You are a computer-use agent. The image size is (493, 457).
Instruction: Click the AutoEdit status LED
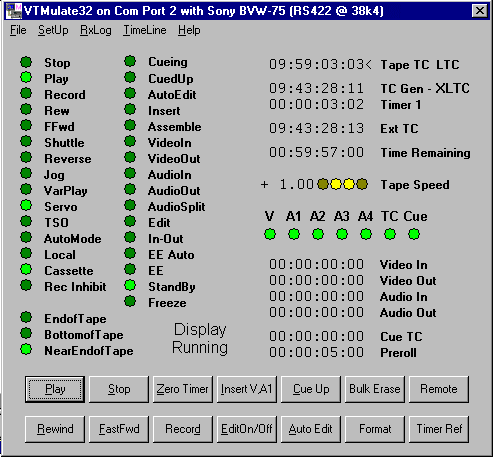point(130,93)
